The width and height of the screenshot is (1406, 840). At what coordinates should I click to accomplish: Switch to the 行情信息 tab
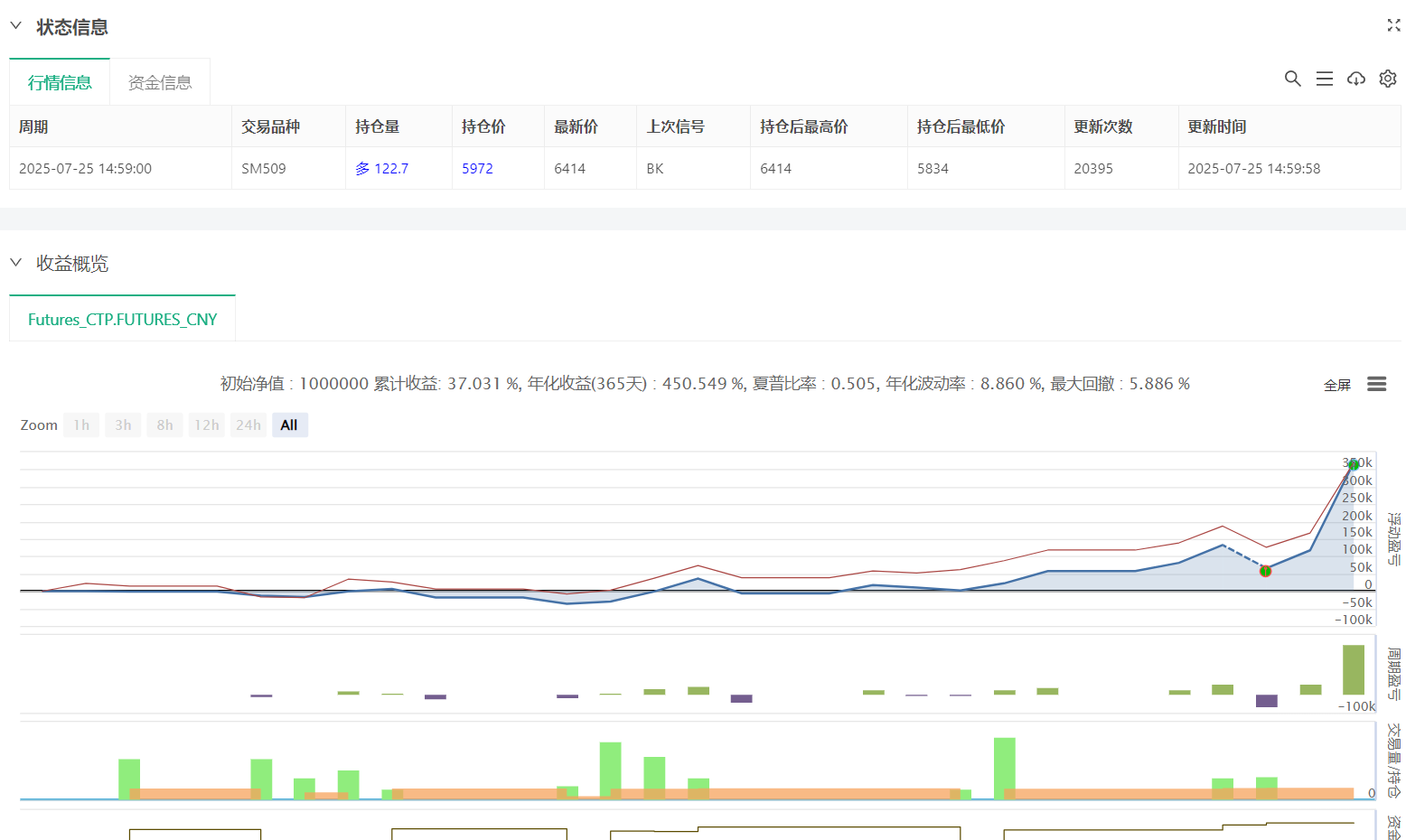click(60, 82)
